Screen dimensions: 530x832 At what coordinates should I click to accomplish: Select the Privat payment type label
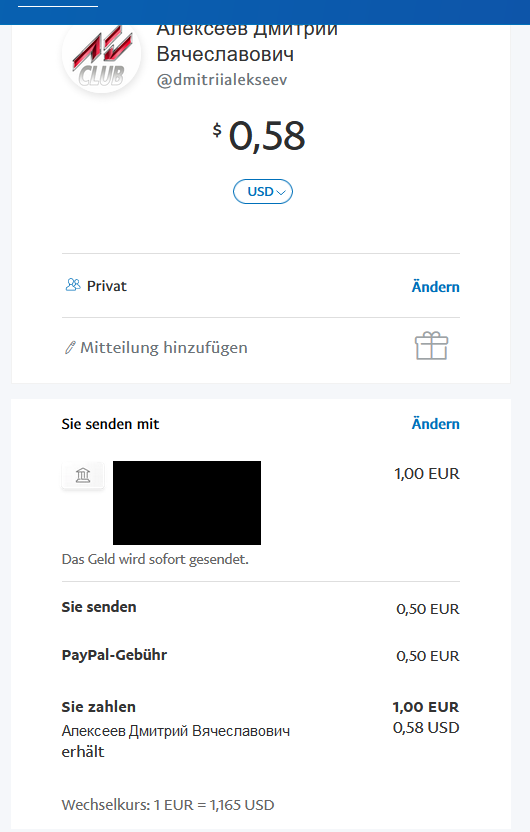pyautogui.click(x=107, y=286)
